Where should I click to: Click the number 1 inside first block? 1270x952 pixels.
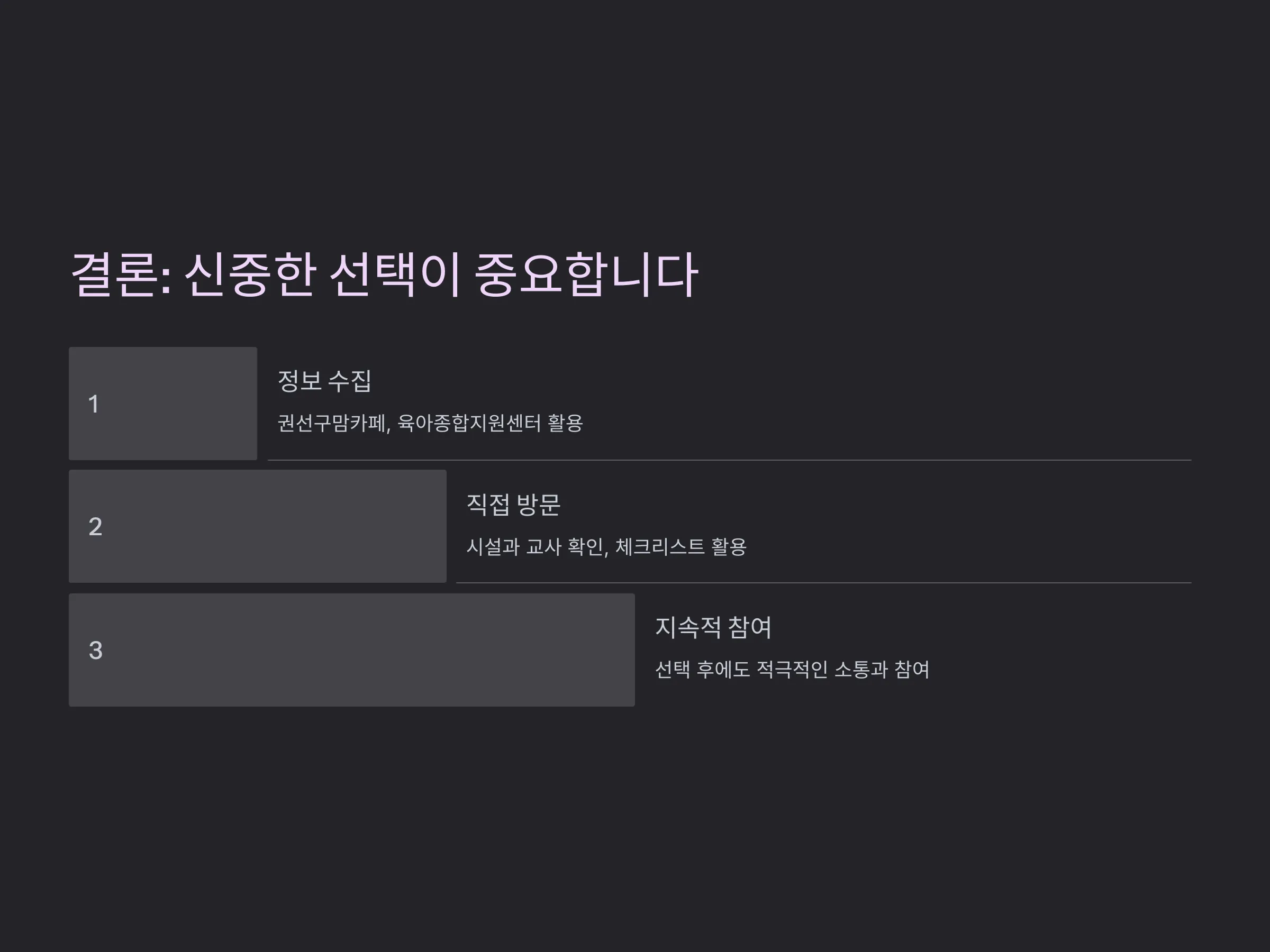[x=94, y=404]
